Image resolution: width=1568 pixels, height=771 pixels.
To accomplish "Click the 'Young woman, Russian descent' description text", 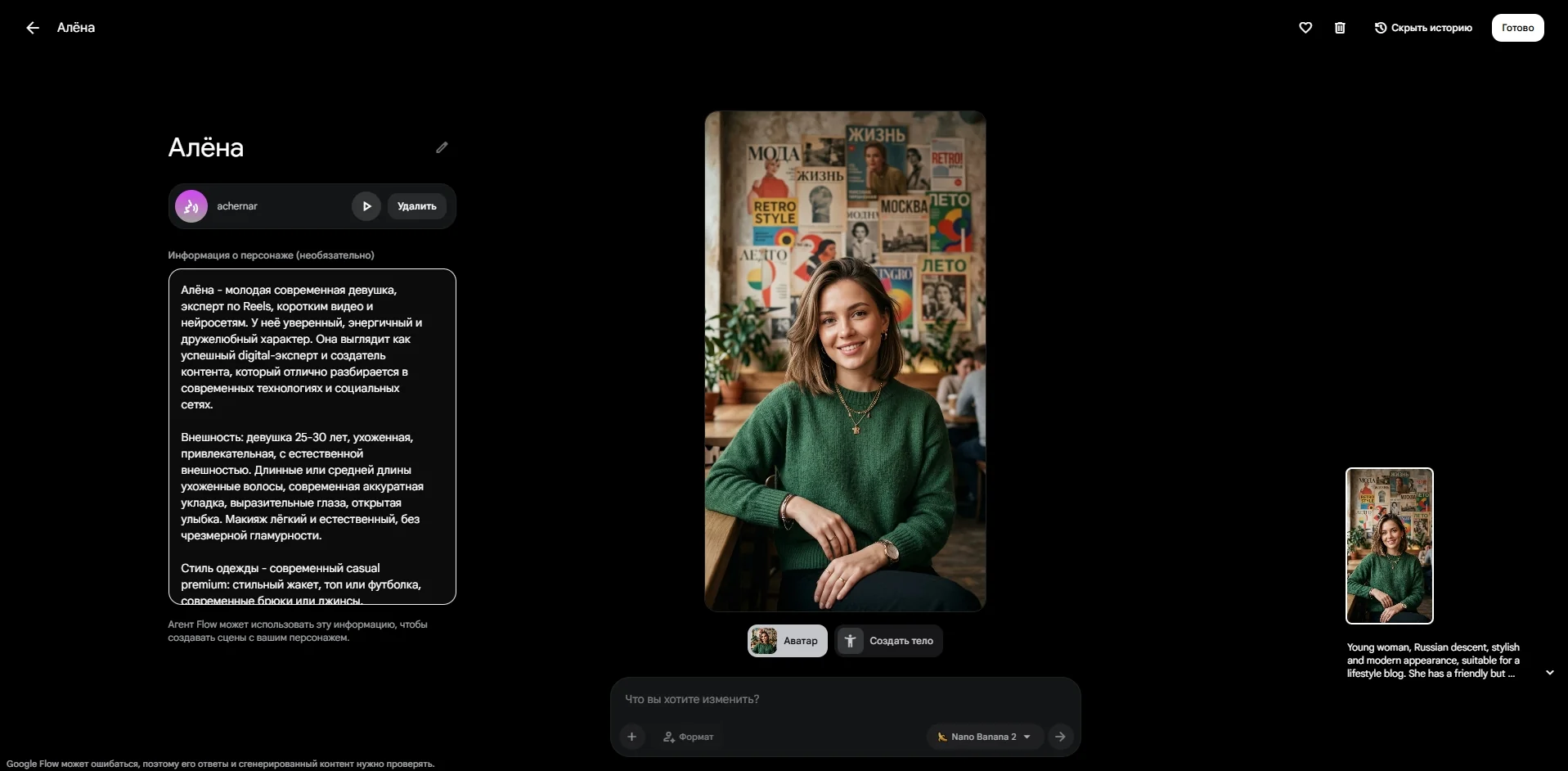I will tap(1433, 661).
